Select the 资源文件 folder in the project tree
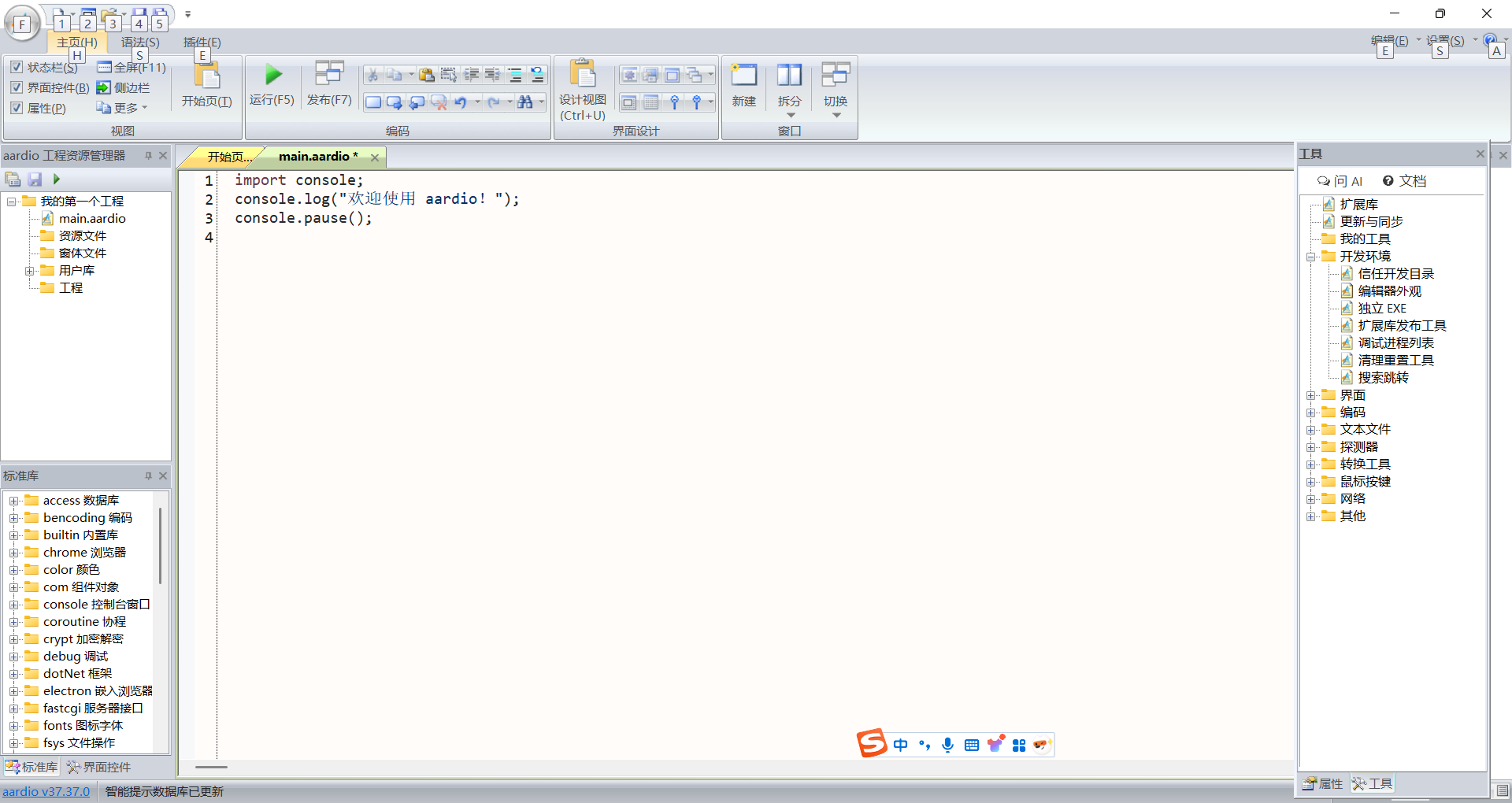1512x803 pixels. click(83, 236)
